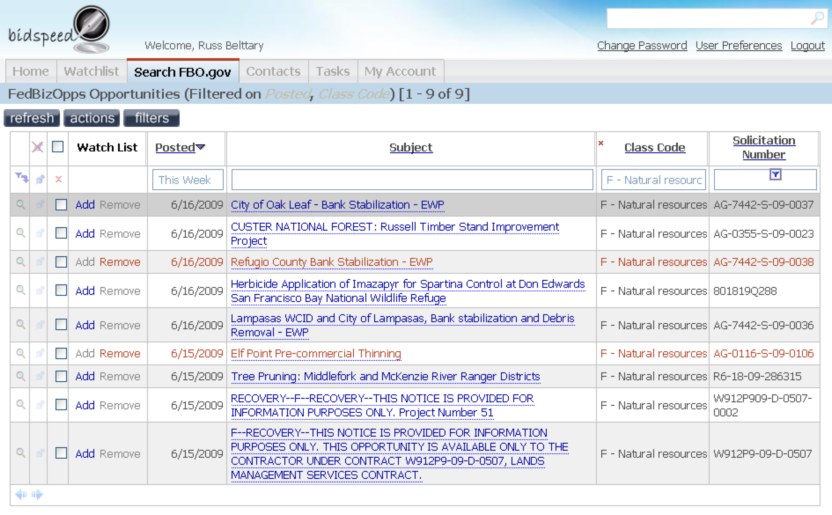
Task: Open the filters dropdown button
Action: (151, 118)
